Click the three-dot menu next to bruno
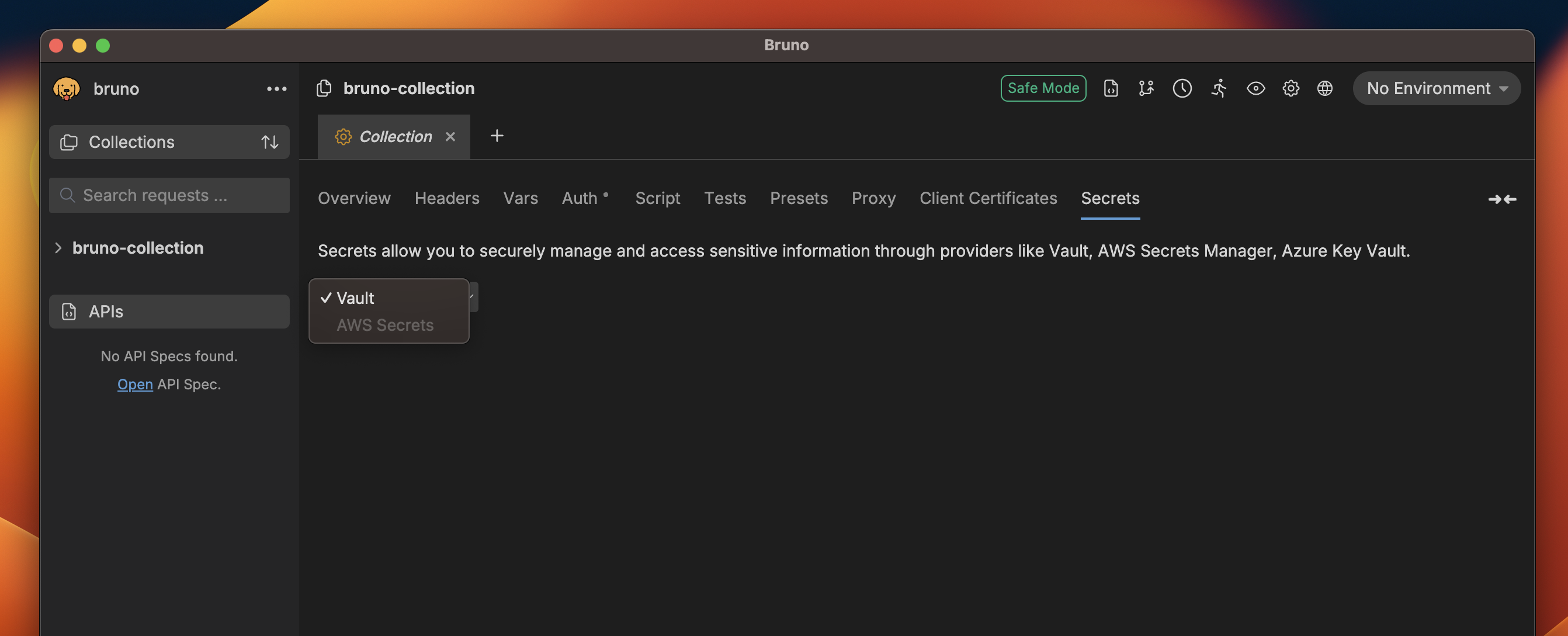1568x636 pixels. 276,88
